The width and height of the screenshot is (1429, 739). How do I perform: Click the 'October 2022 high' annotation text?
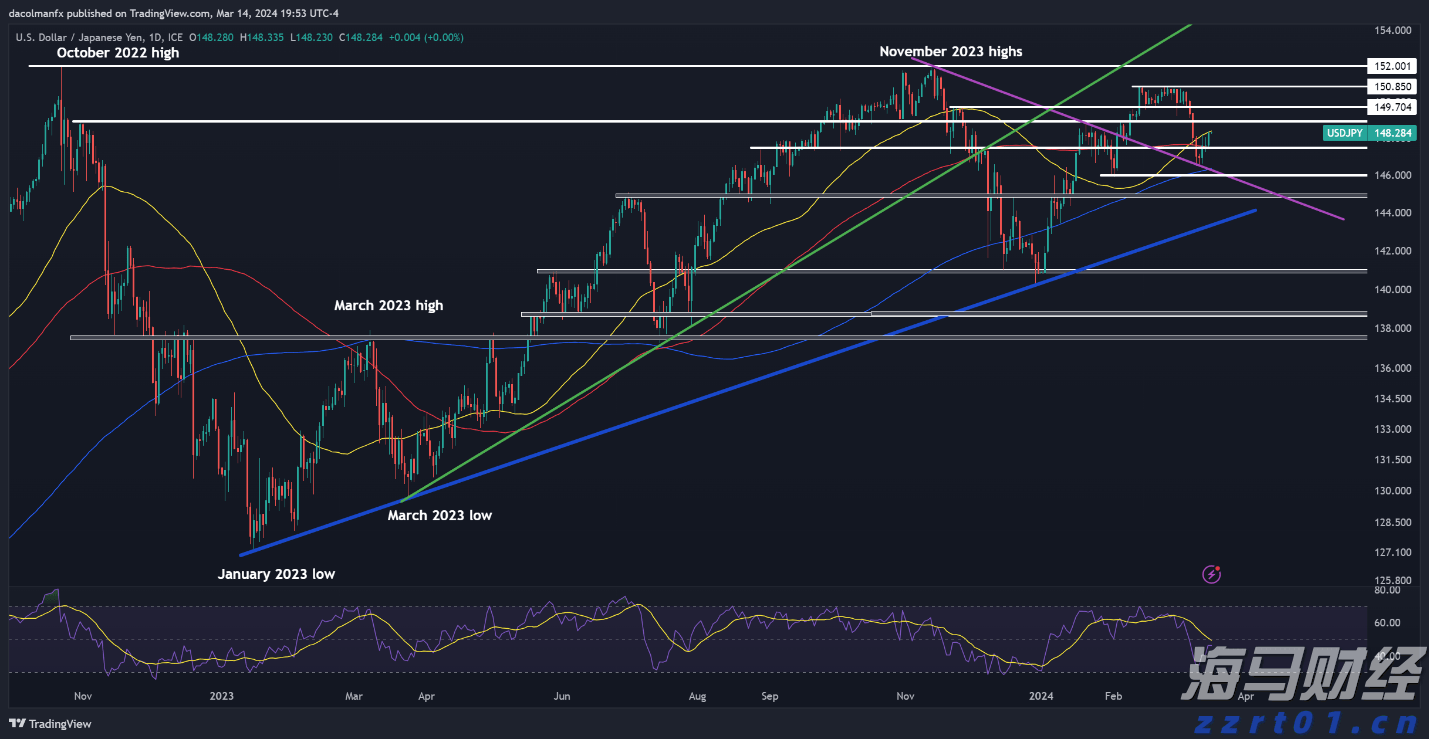pyautogui.click(x=118, y=53)
